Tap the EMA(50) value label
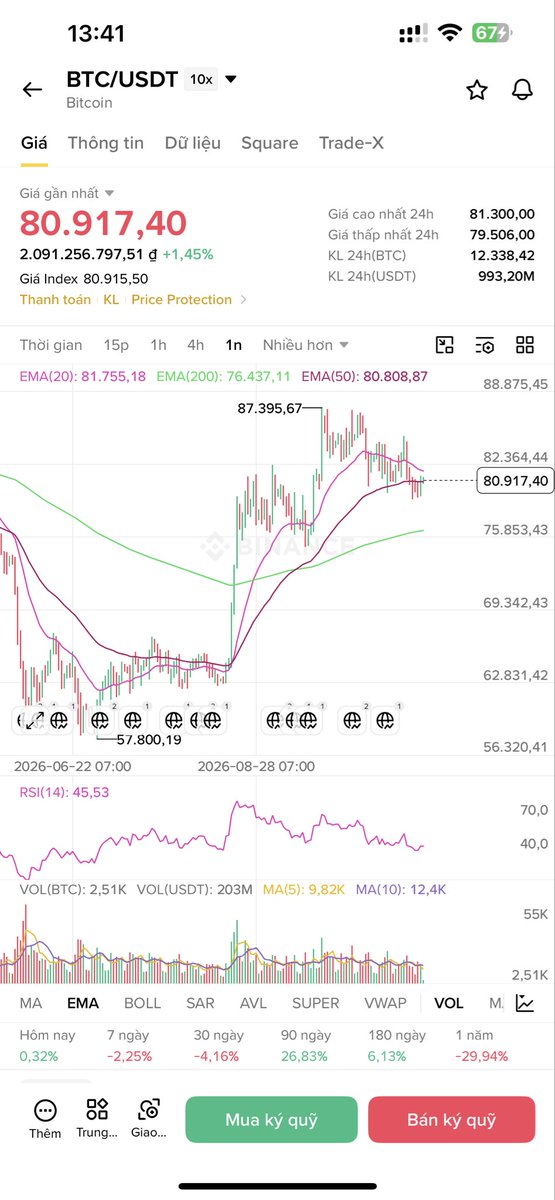Viewport: 555px width, 1200px height. pos(364,376)
